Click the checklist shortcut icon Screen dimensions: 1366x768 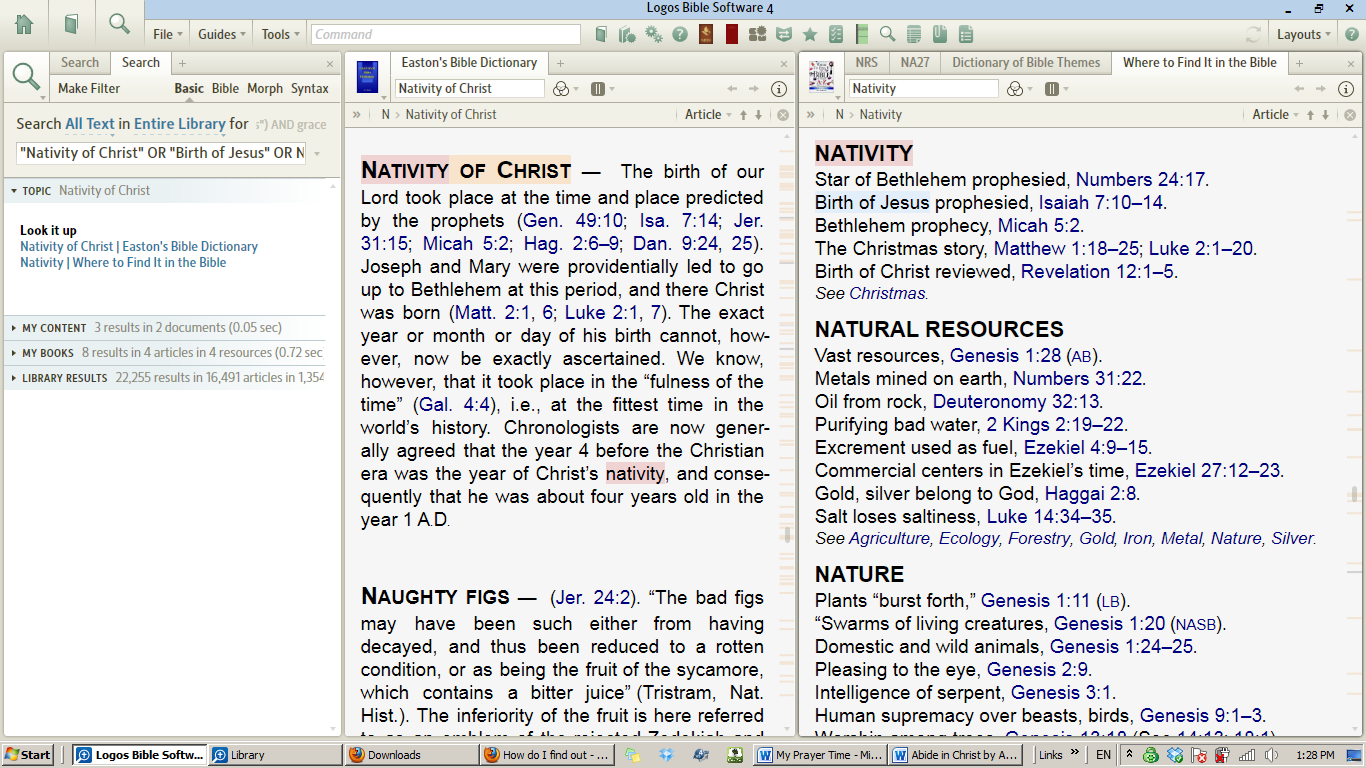(836, 35)
